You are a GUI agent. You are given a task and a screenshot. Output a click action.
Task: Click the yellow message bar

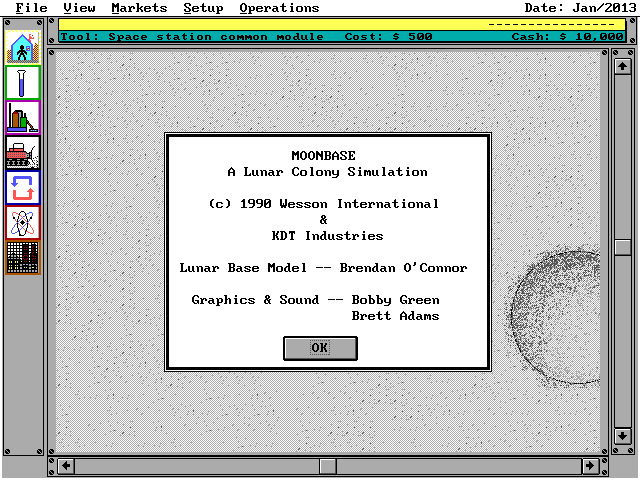pyautogui.click(x=342, y=24)
